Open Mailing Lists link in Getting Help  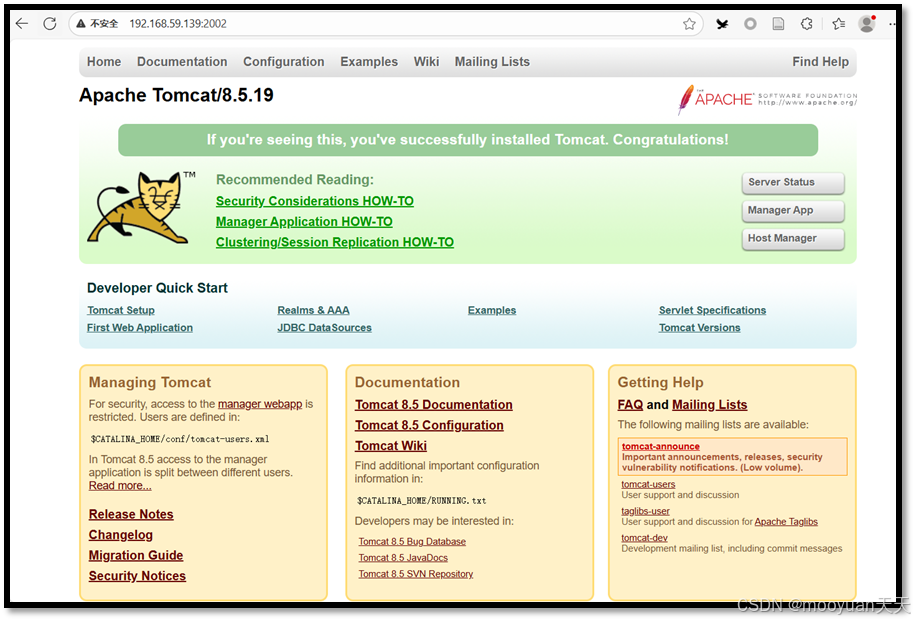710,405
